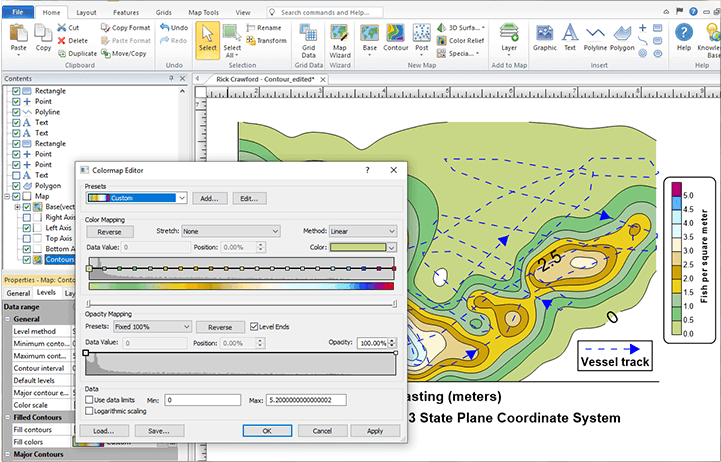The width and height of the screenshot is (721, 462).
Task: Turn on Logarithmic scaling checkbox
Action: (x=90, y=411)
